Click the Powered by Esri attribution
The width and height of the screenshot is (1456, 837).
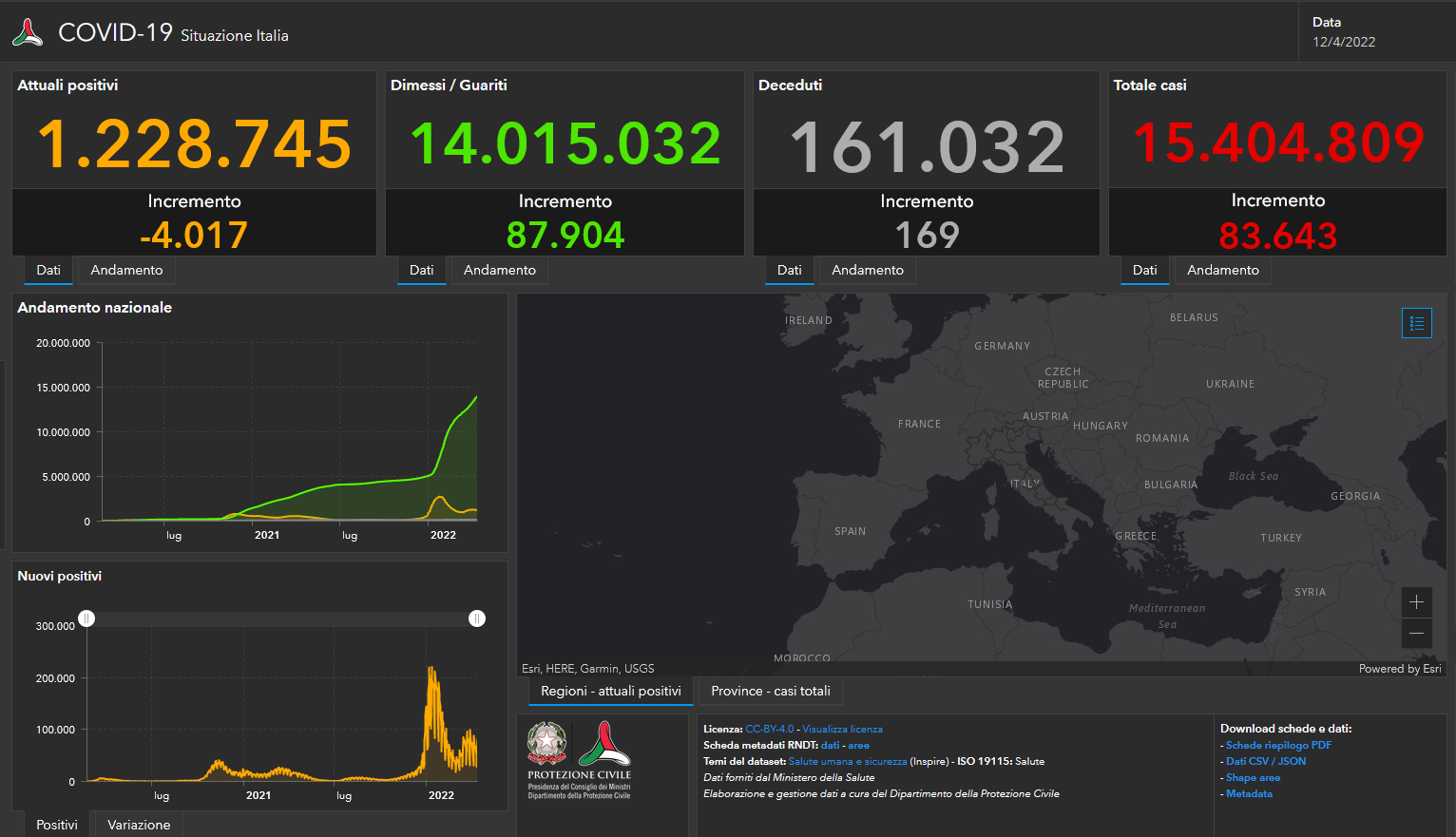[1400, 668]
